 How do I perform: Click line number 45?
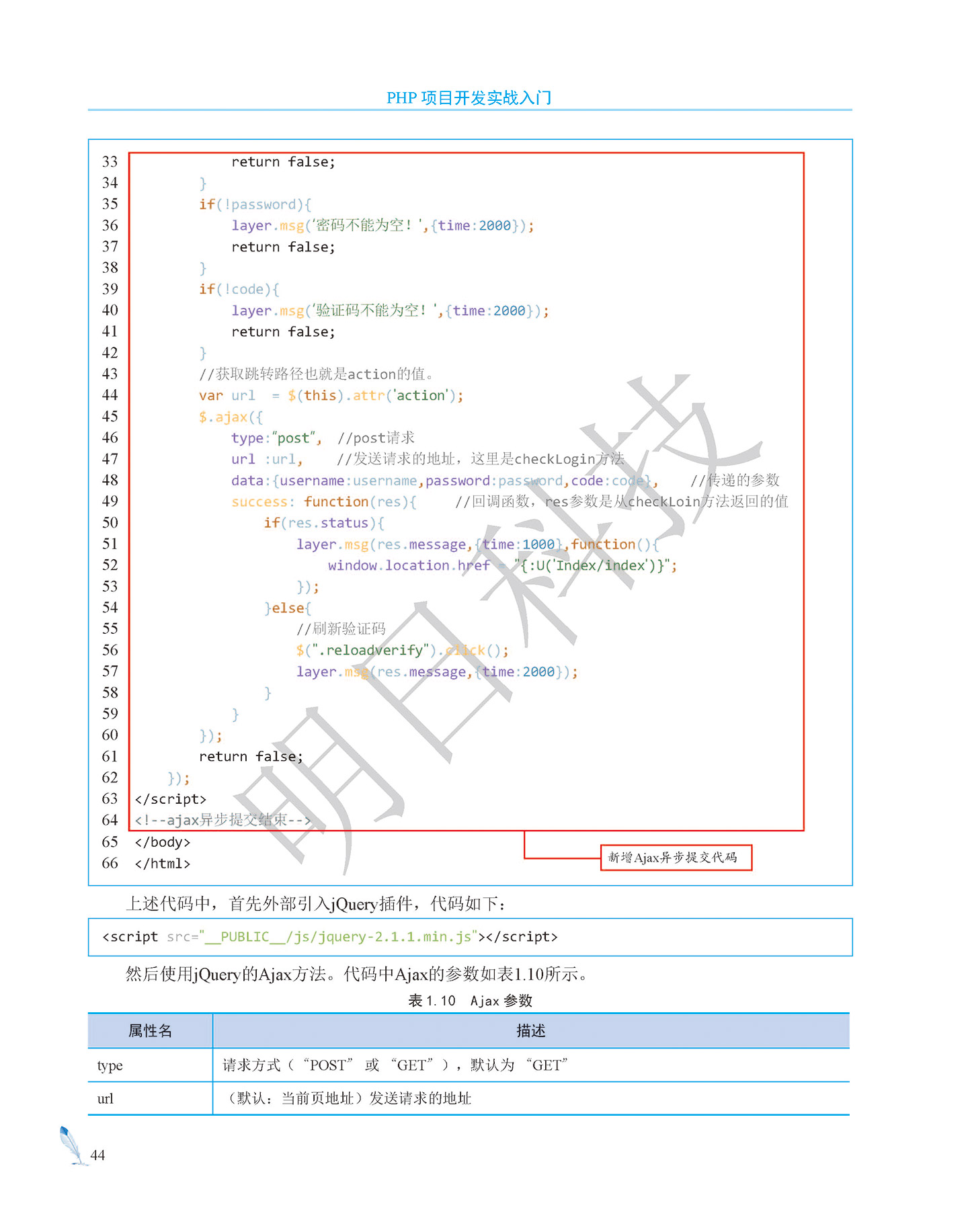[x=110, y=417]
